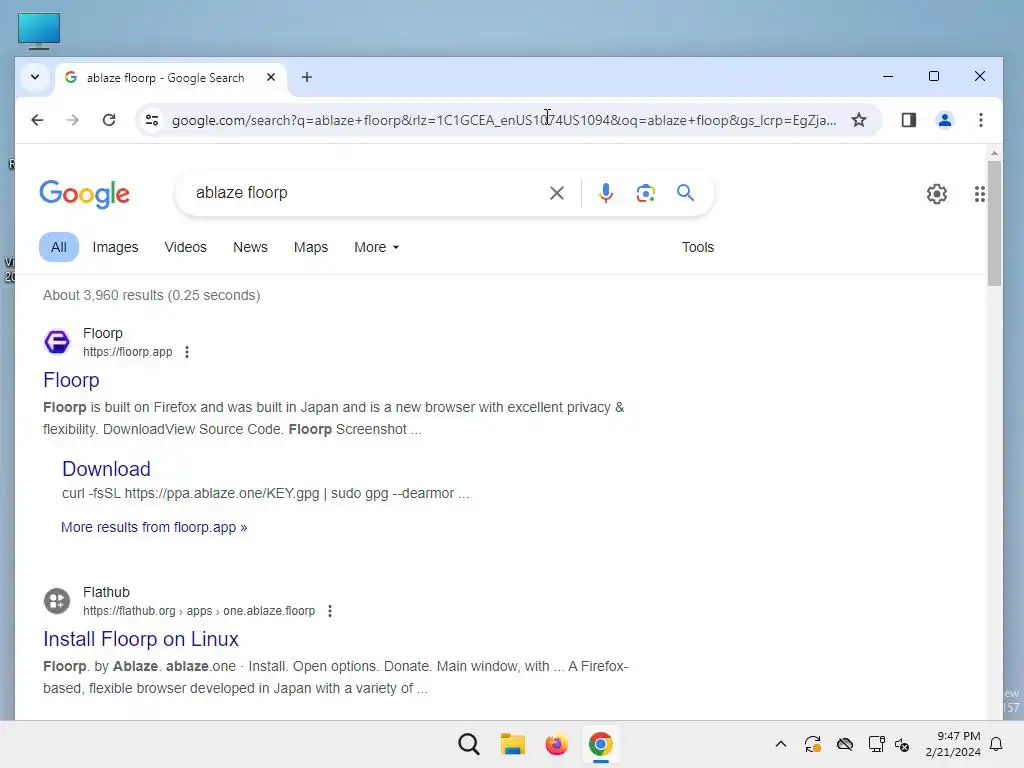Open File Explorer from taskbar
The height and width of the screenshot is (768, 1024).
[513, 744]
